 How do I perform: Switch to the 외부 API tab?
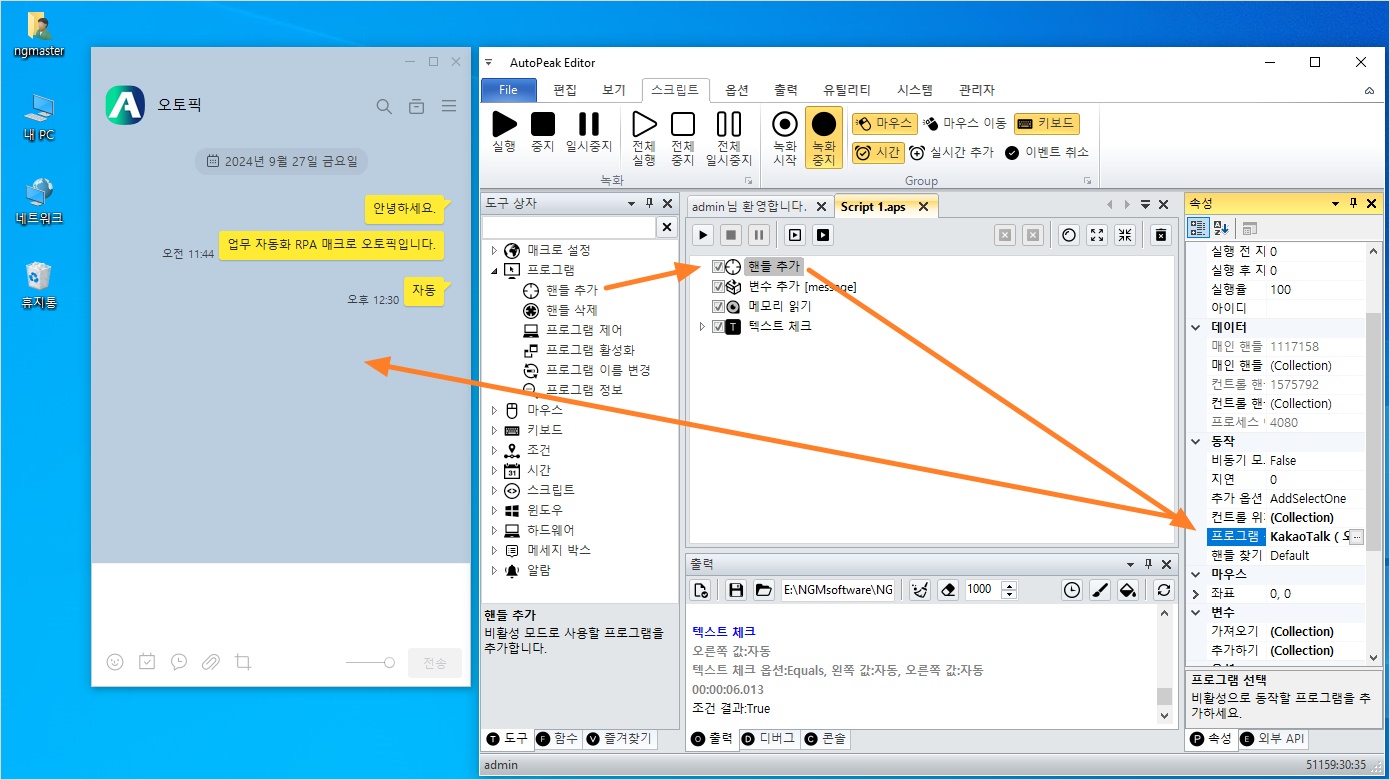coord(1272,739)
